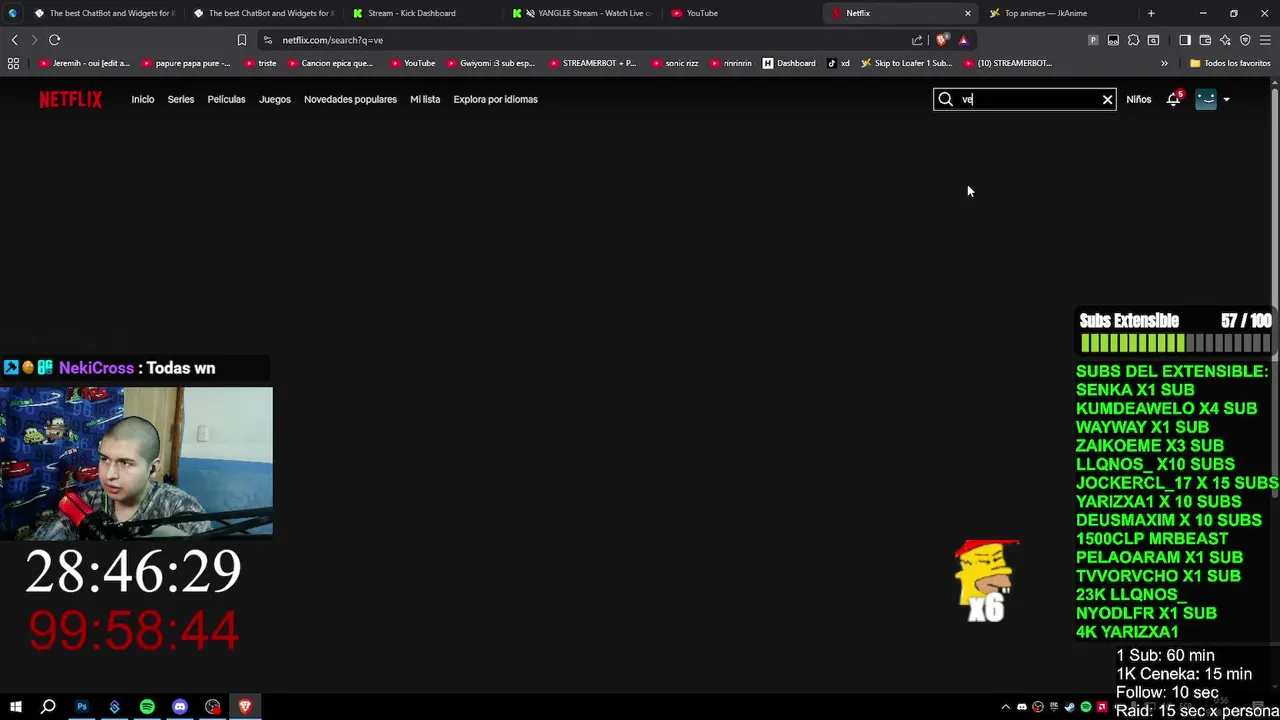Screen dimensions: 1280x720
Task: Click the browser forward arrow
Action: coord(34,40)
